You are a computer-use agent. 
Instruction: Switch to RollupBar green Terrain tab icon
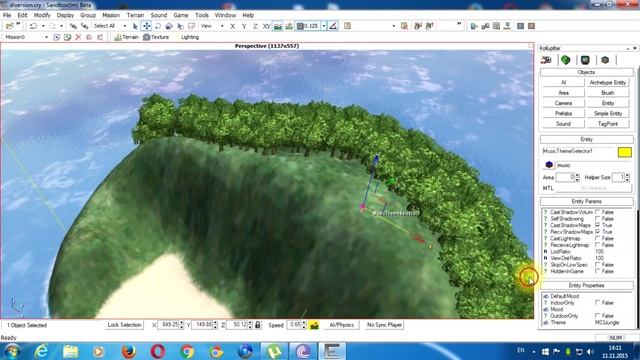click(x=566, y=60)
